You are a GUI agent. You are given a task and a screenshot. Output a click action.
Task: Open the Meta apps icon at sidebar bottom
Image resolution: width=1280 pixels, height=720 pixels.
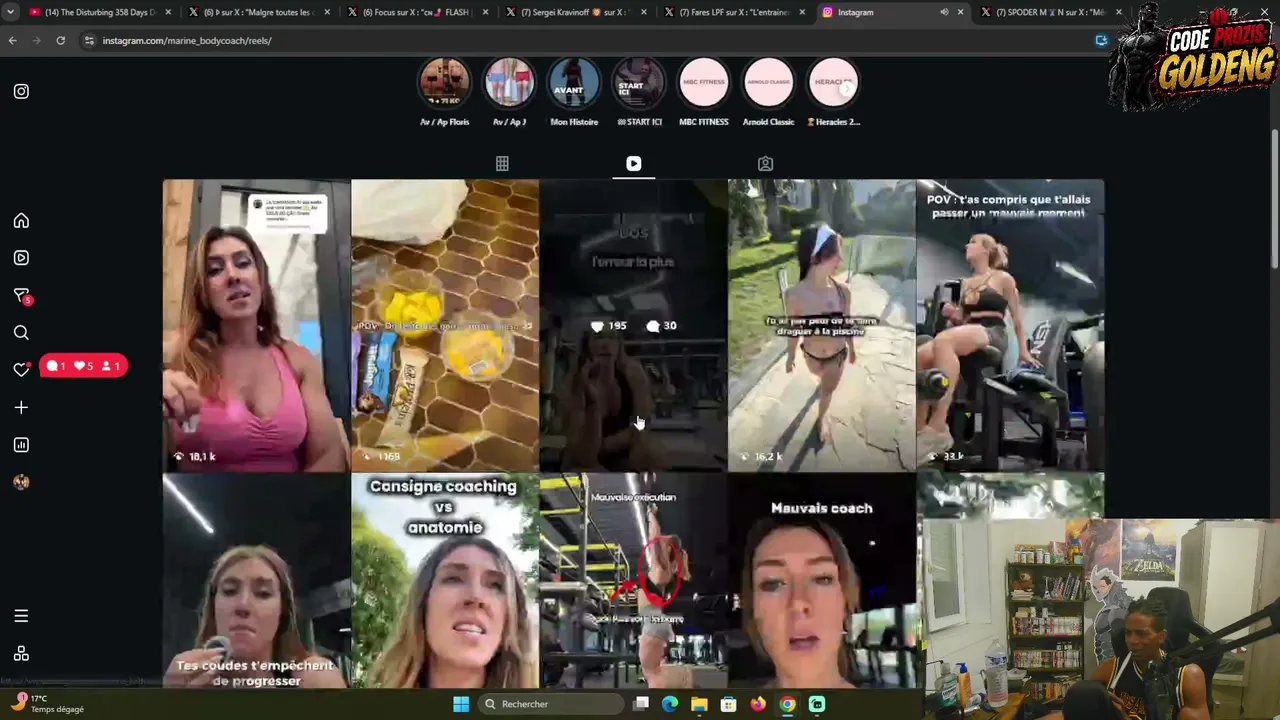21,654
